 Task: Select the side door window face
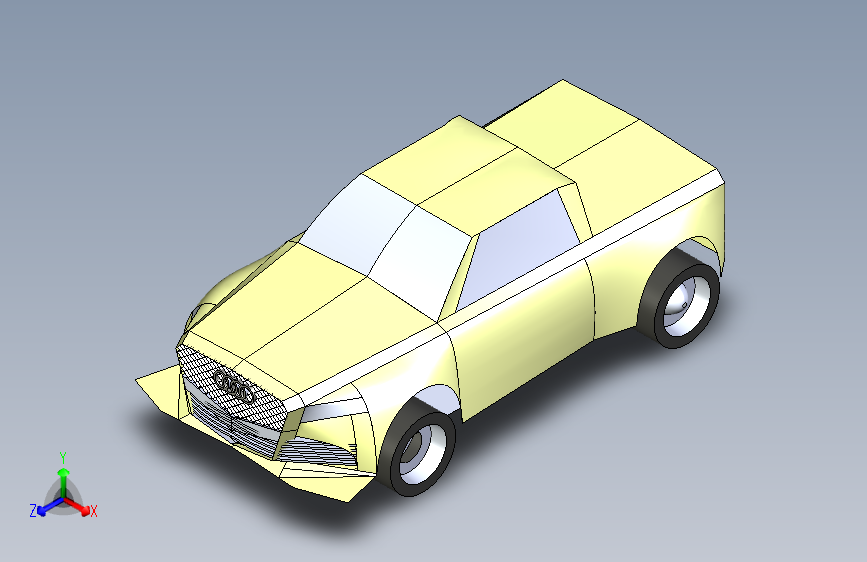coord(518,249)
